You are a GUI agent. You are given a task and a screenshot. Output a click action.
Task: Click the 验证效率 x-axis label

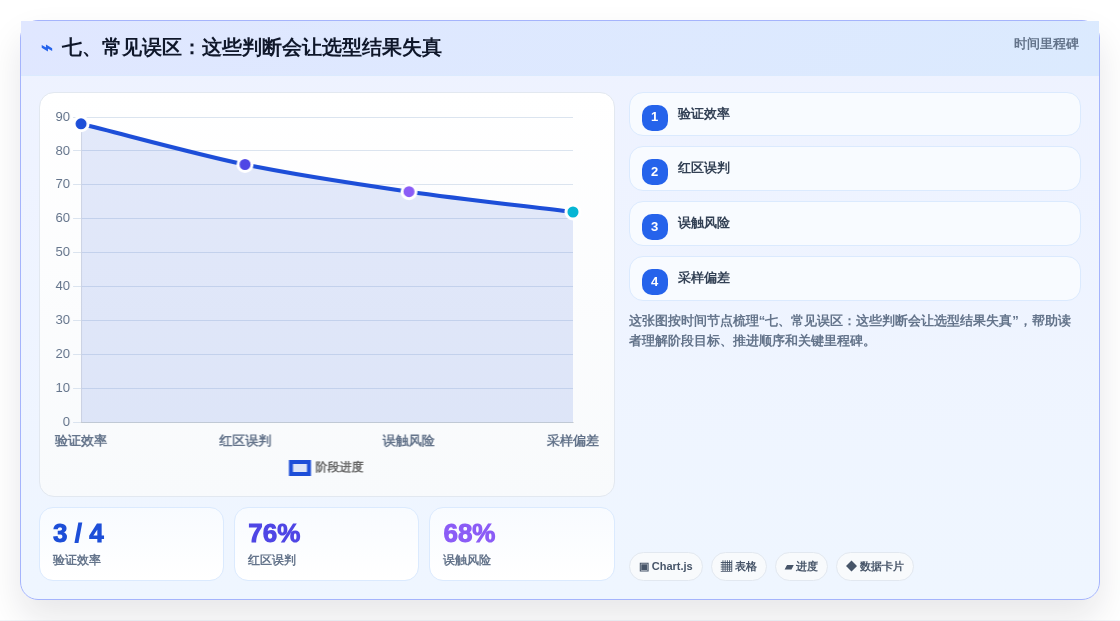click(x=81, y=441)
